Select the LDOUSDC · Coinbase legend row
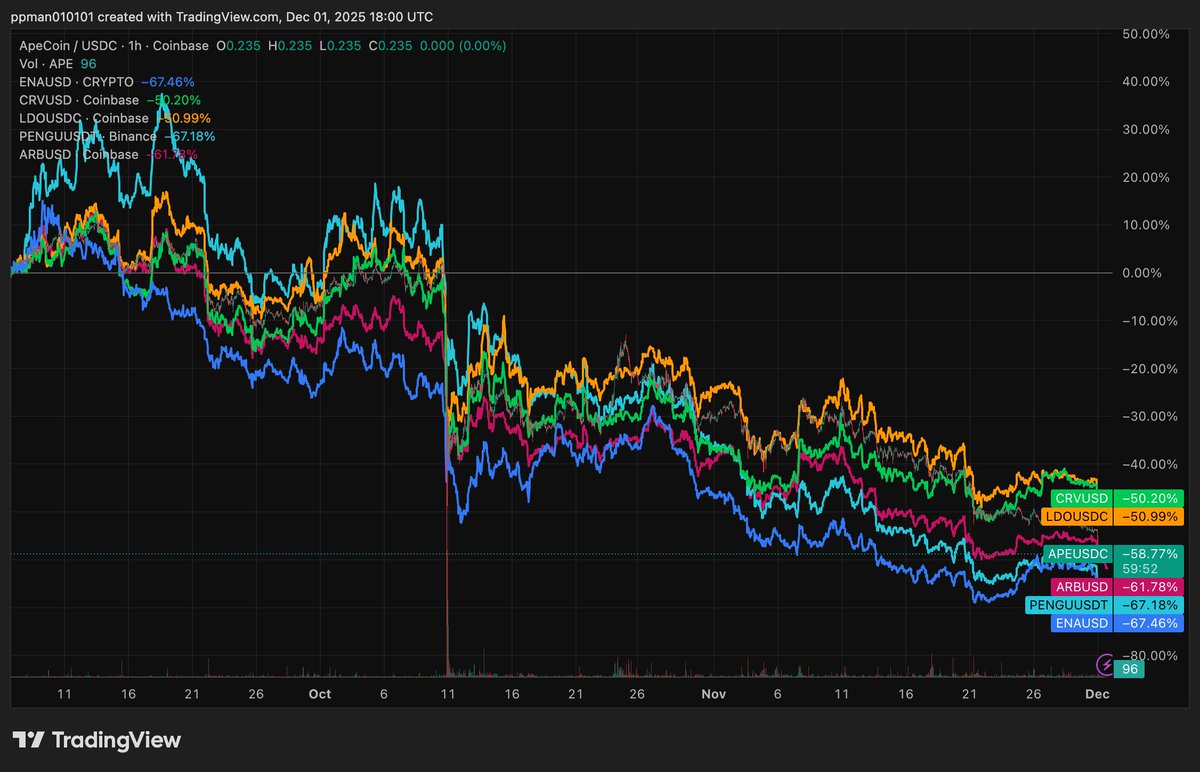This screenshot has height=772, width=1200. (115, 118)
